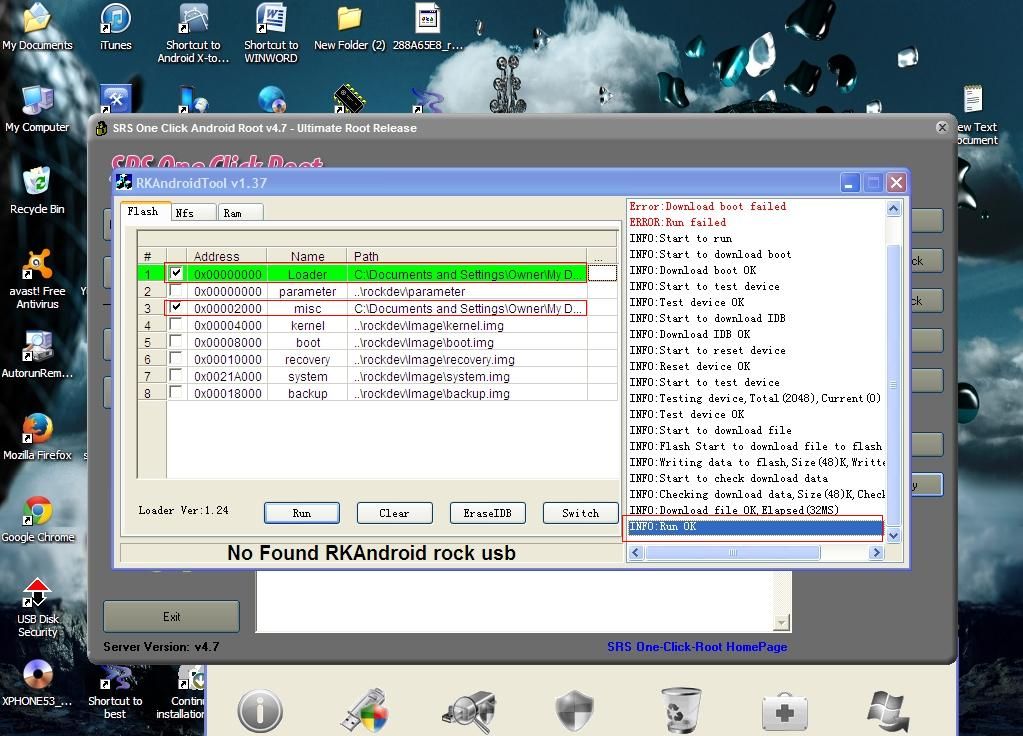1023x736 pixels.
Task: Launch iTunes from the desktop
Action: pyautogui.click(x=115, y=26)
